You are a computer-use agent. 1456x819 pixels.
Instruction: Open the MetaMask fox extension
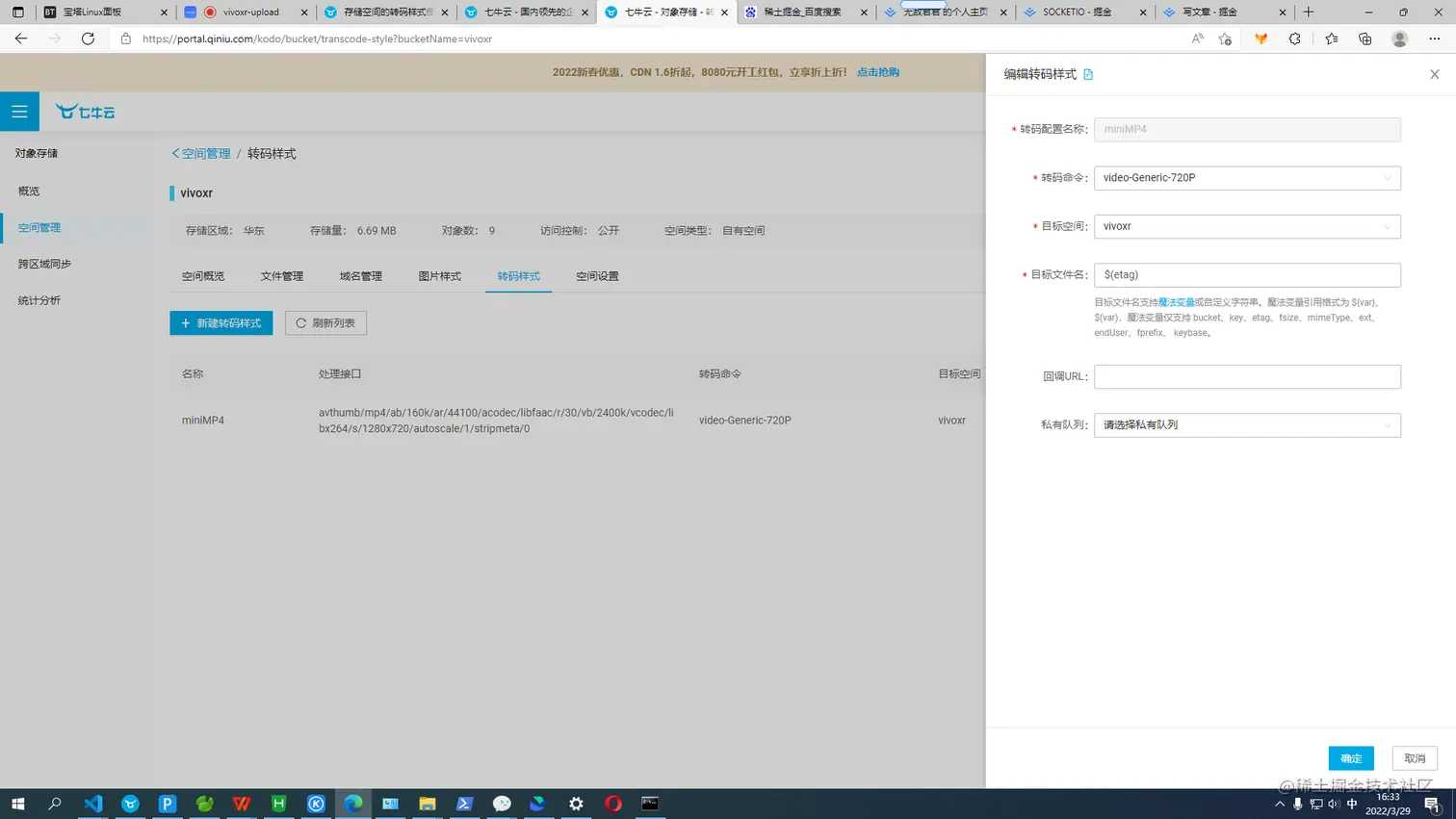pyautogui.click(x=1261, y=38)
